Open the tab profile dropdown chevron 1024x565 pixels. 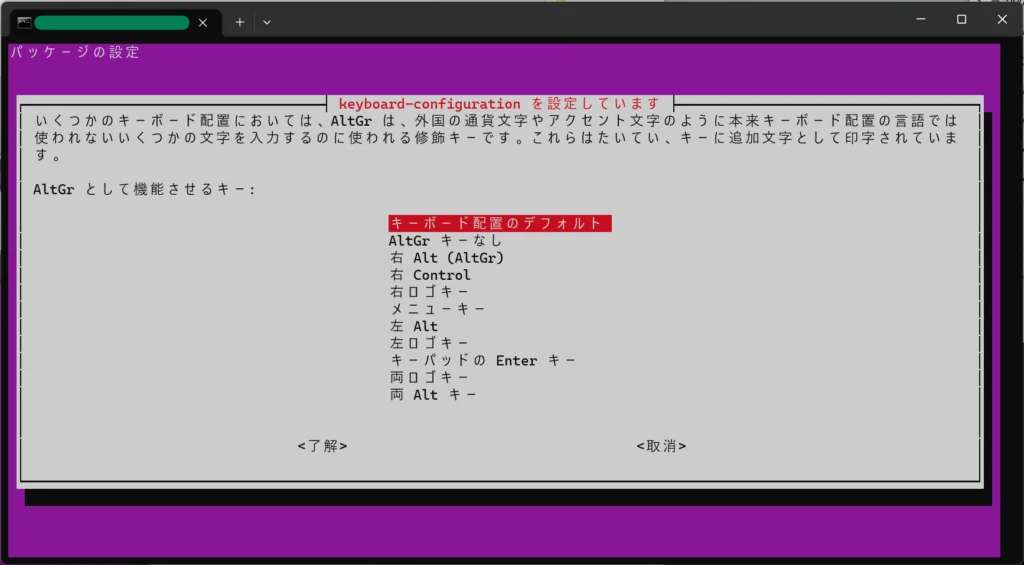coord(266,22)
